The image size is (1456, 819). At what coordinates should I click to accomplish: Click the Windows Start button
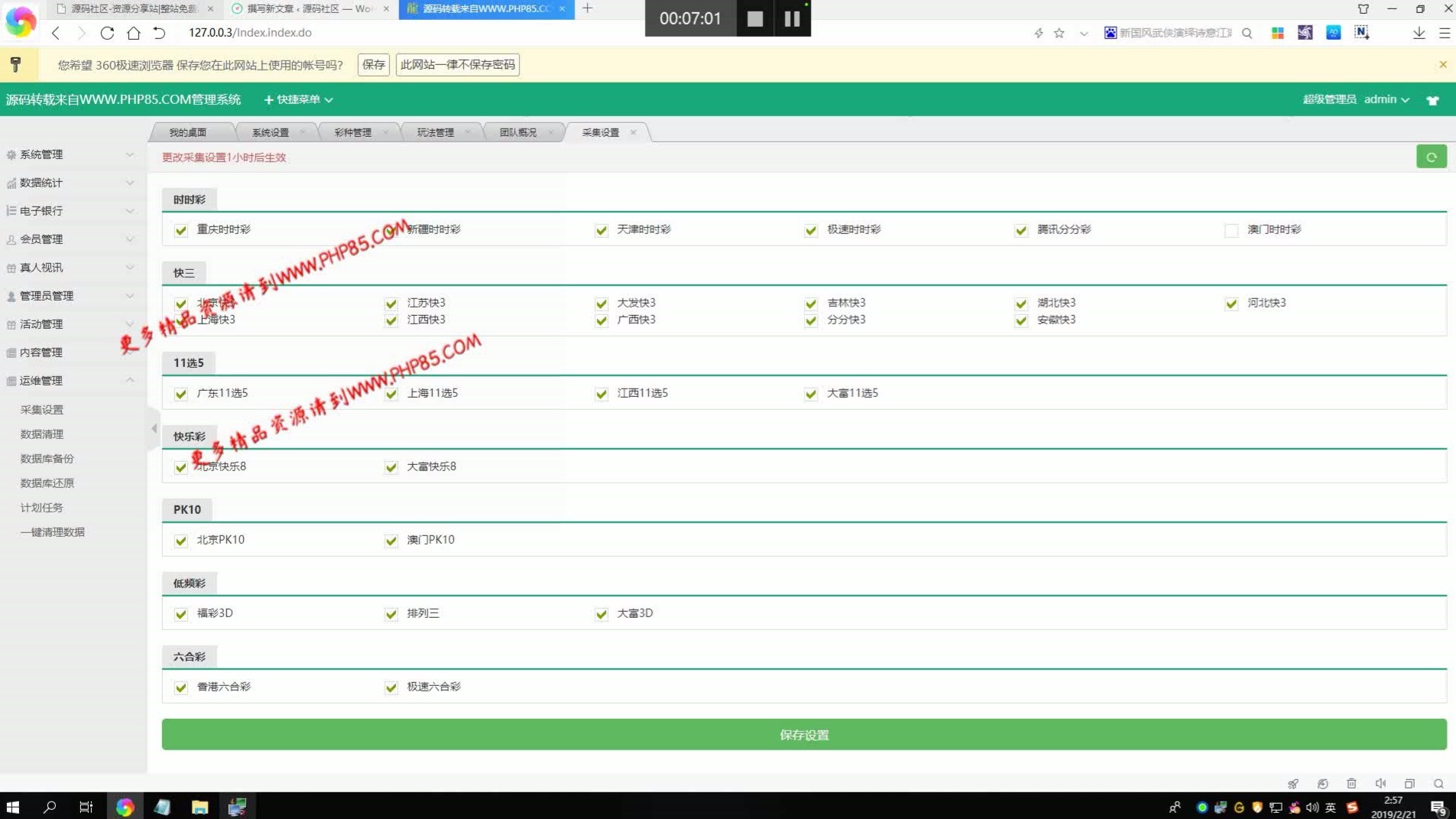click(13, 807)
